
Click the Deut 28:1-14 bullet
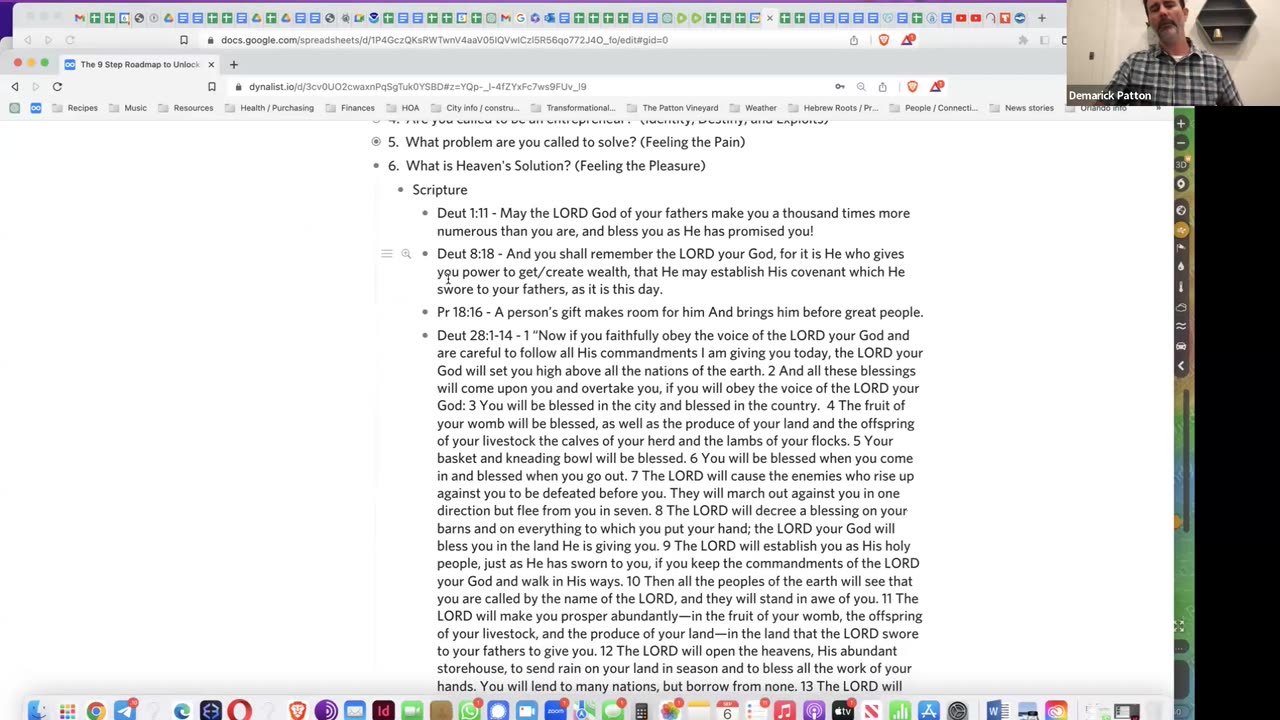click(x=425, y=336)
